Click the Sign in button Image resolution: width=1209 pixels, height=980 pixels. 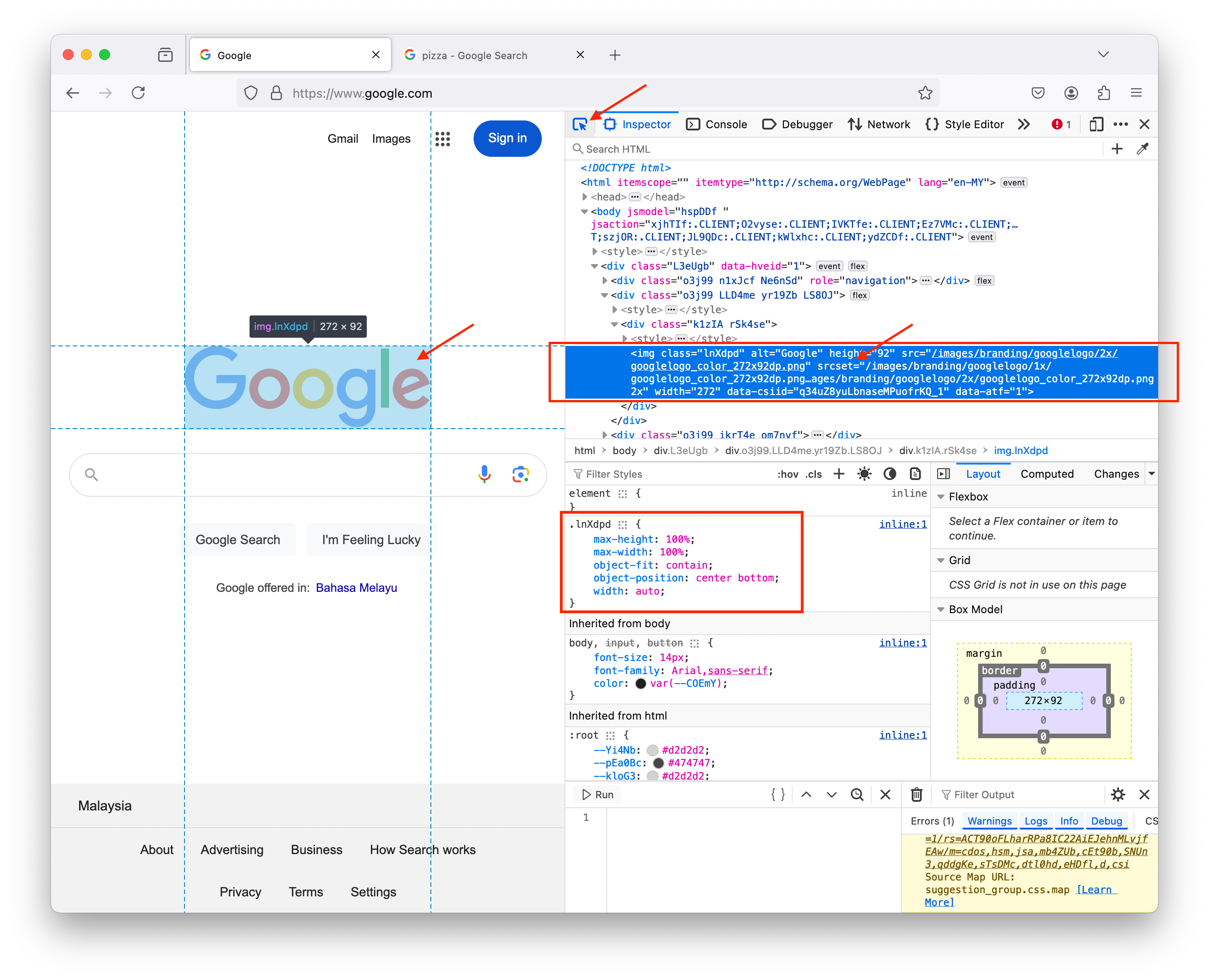coord(507,138)
